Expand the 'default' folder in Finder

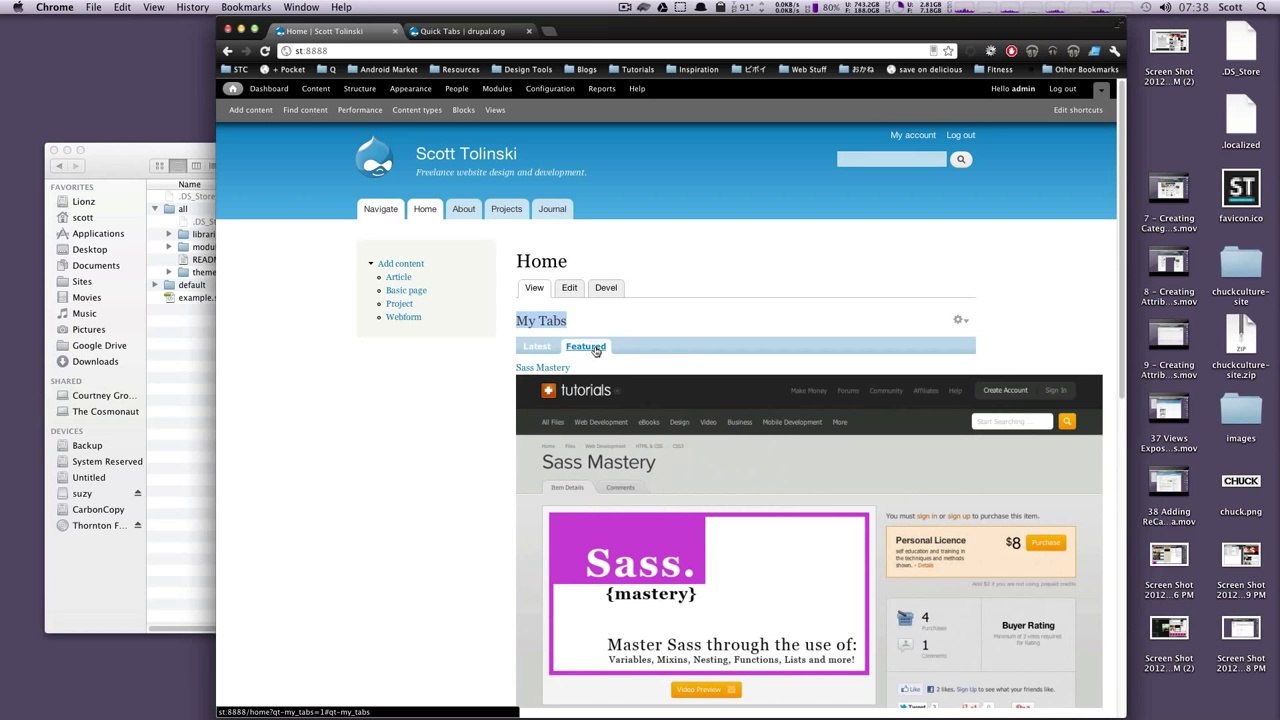tap(155, 285)
